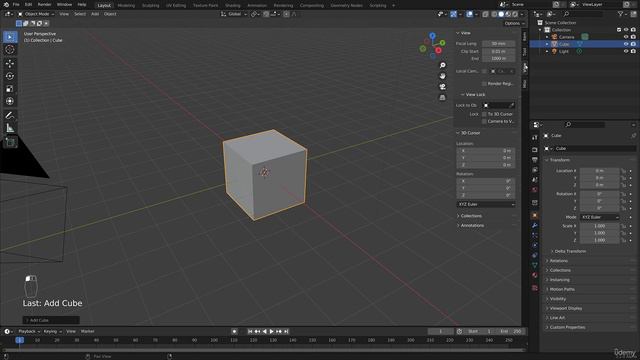The height and width of the screenshot is (360, 640).
Task: Expand the Motion Paths panel
Action: 562,289
